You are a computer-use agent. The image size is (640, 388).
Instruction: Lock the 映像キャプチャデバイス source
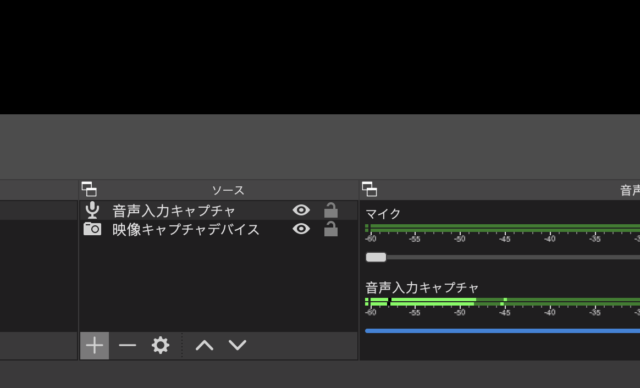point(331,229)
